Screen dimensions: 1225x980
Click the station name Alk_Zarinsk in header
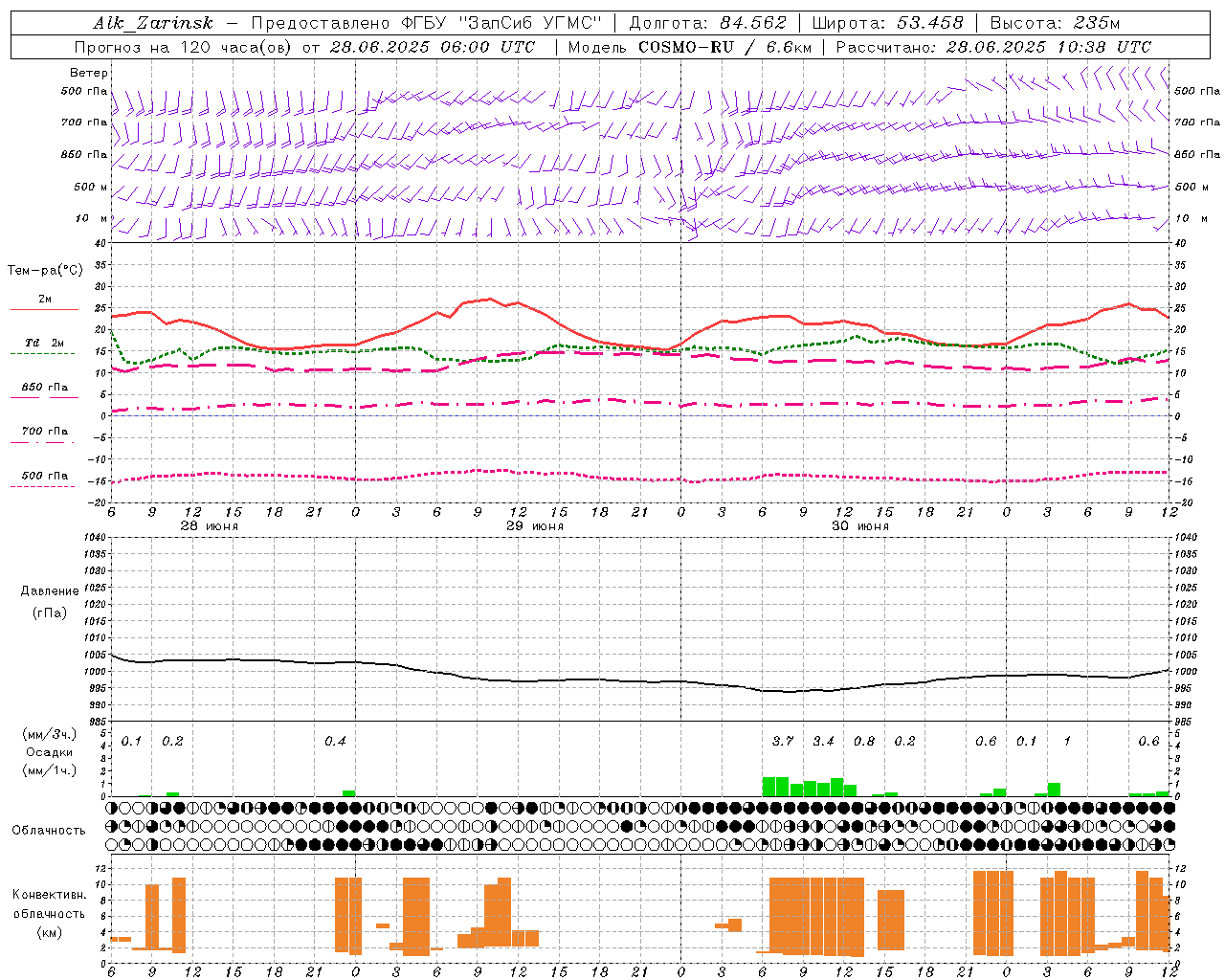coord(153,23)
